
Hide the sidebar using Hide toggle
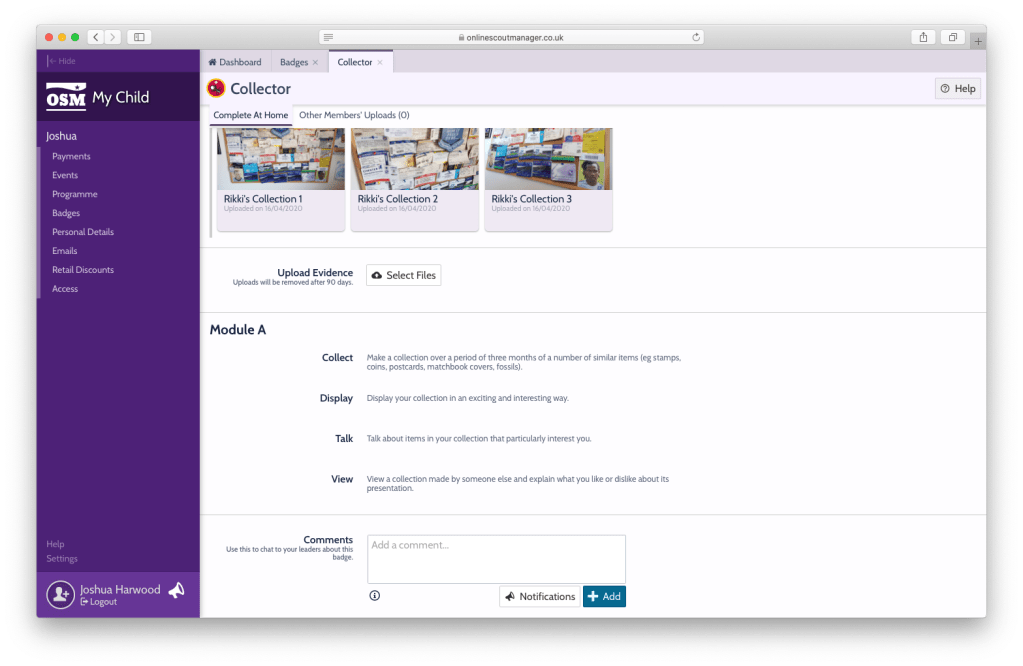pyautogui.click(x=62, y=61)
